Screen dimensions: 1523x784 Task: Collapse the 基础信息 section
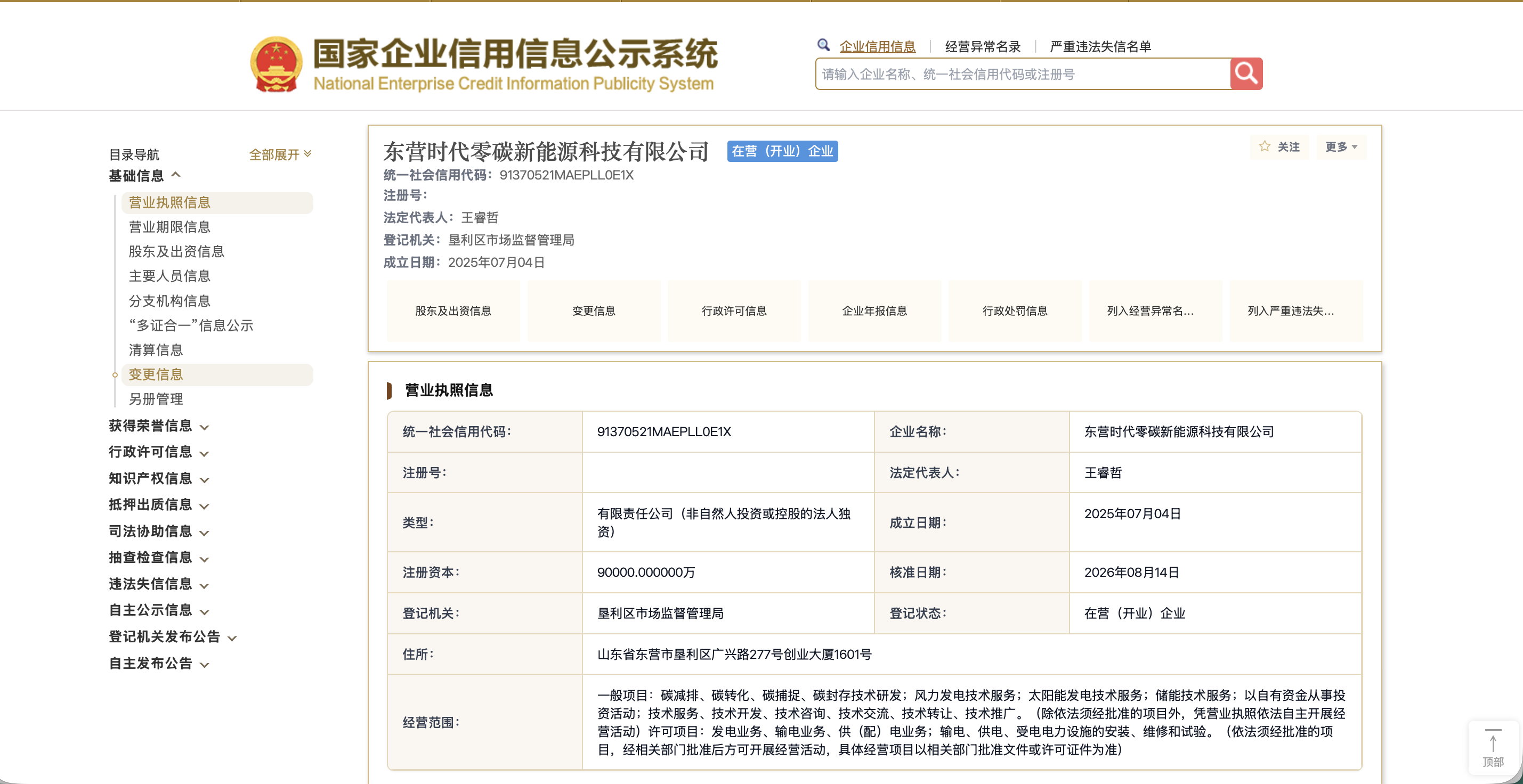point(145,175)
